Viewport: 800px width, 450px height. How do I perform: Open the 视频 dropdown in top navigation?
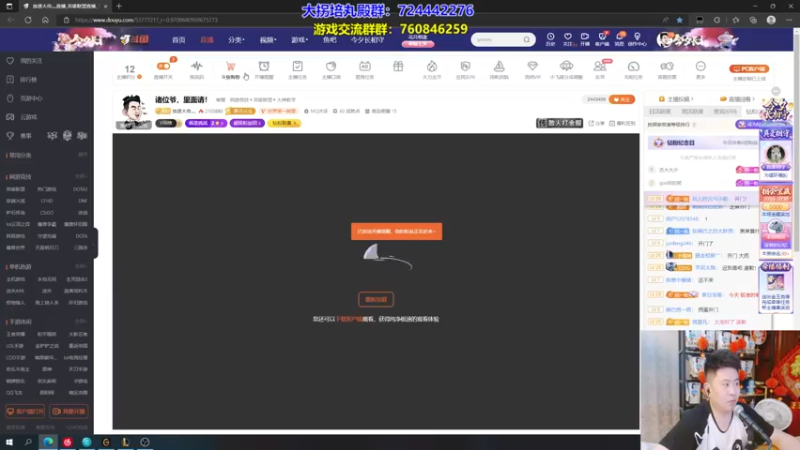[x=268, y=40]
